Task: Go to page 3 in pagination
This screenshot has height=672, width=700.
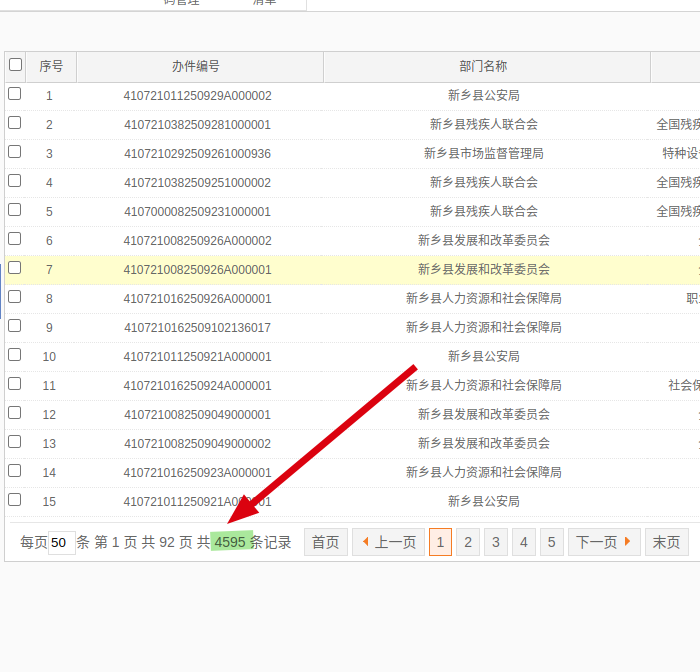Action: (x=496, y=542)
